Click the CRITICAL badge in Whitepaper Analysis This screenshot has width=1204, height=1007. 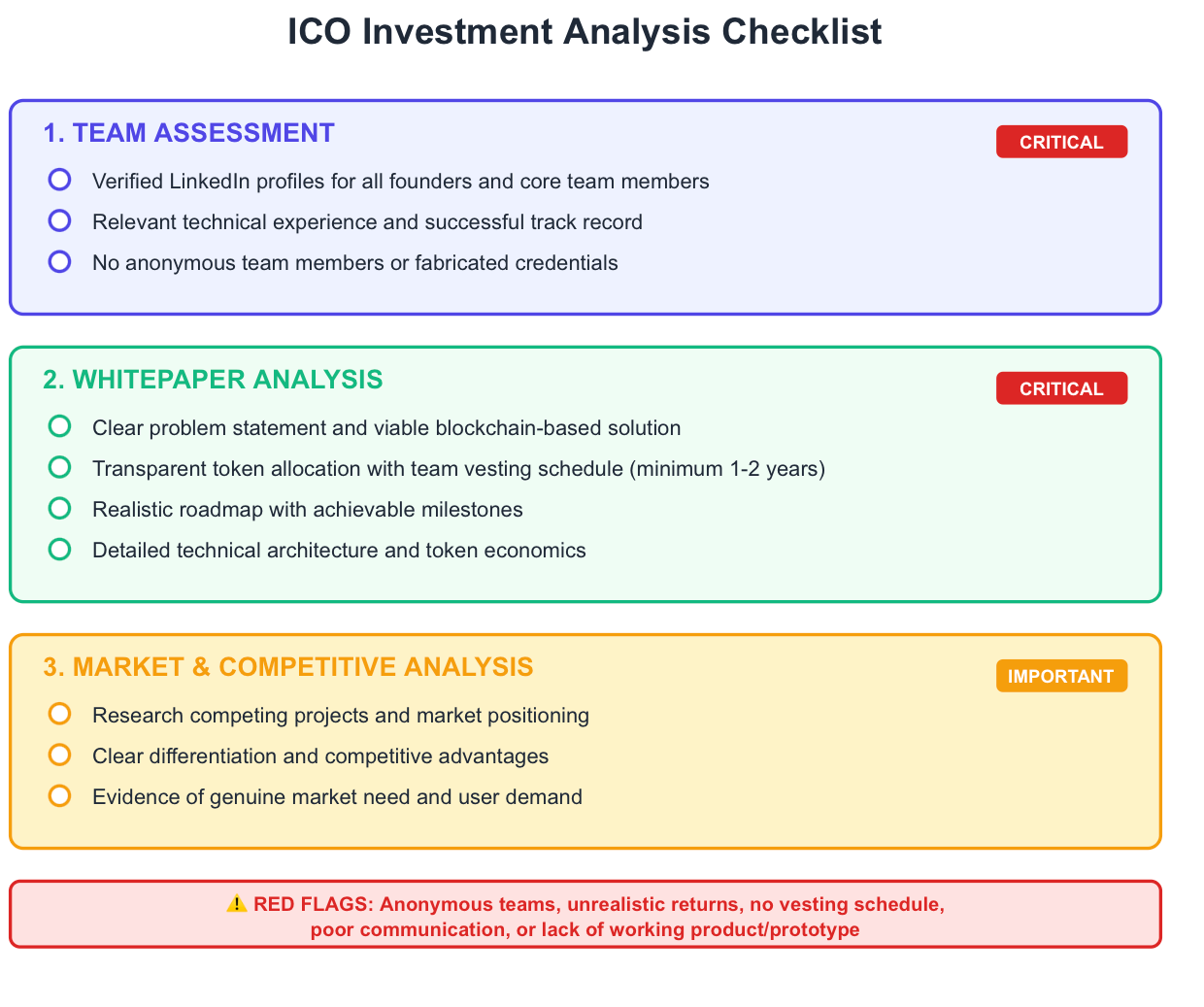[1061, 388]
